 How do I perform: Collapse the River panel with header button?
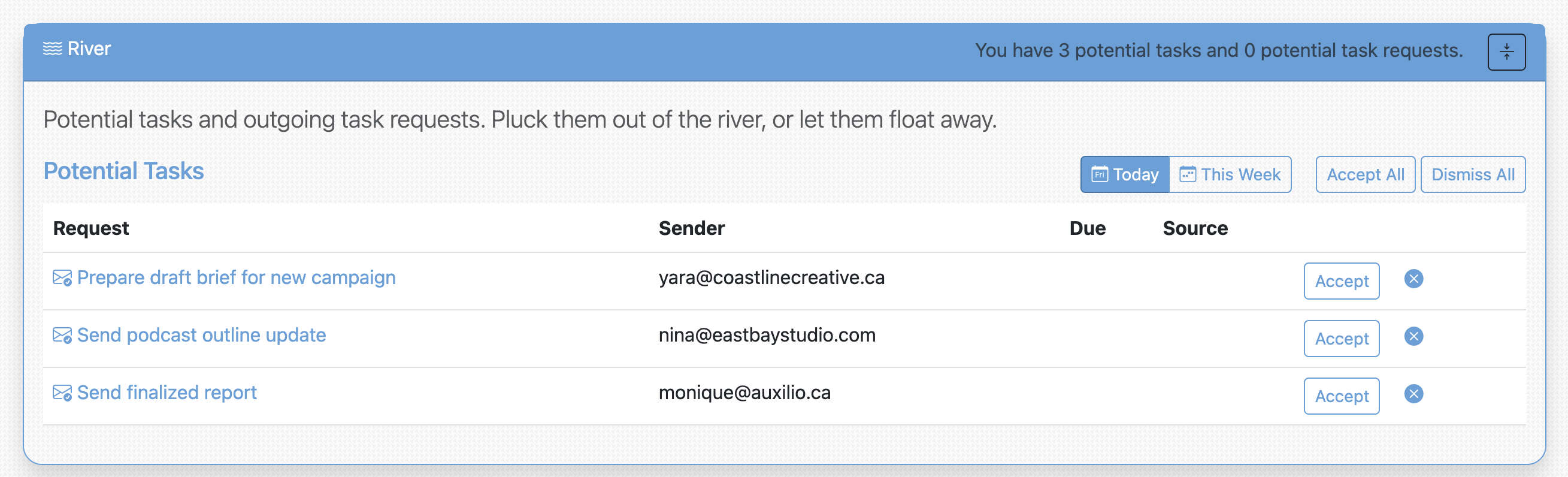coord(1506,52)
